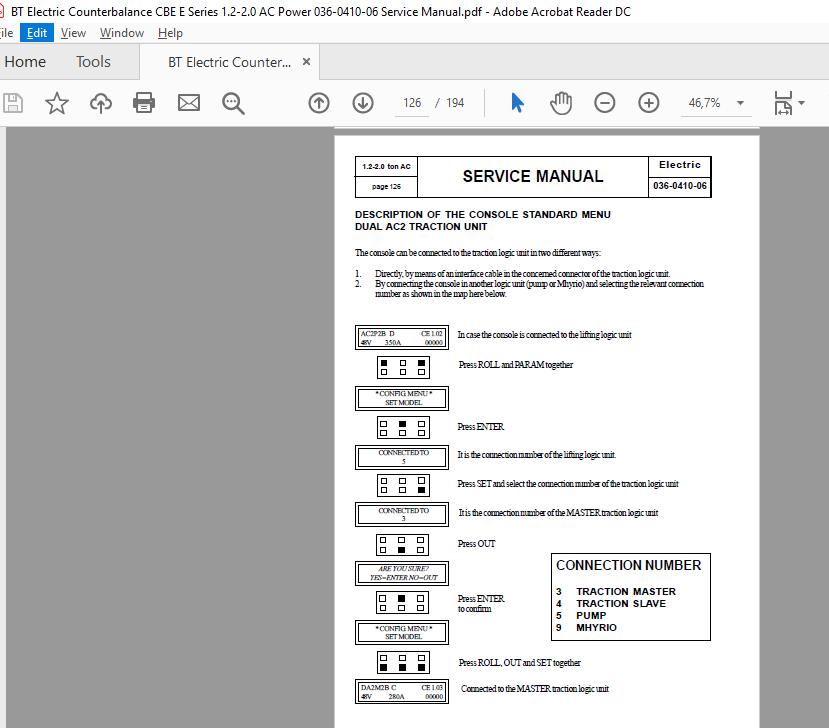The width and height of the screenshot is (829, 728).
Task: Open the View menu
Action: [73, 33]
